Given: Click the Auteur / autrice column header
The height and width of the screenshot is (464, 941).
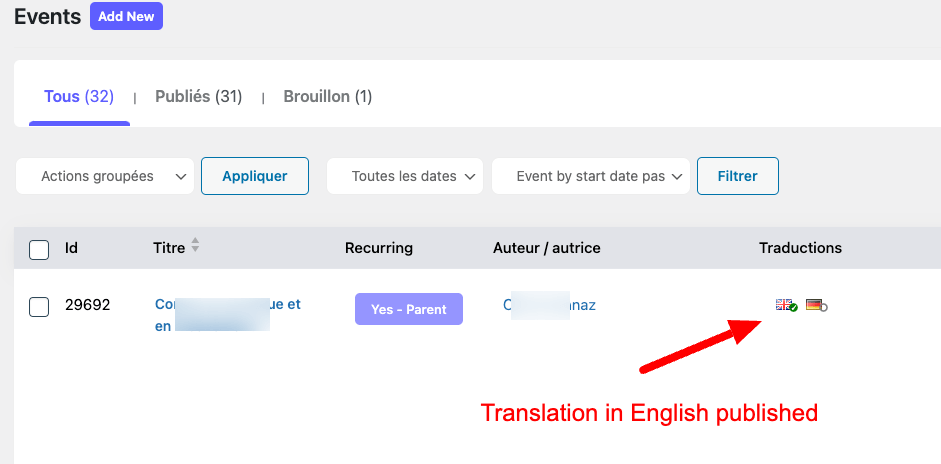Looking at the screenshot, I should click(547, 248).
